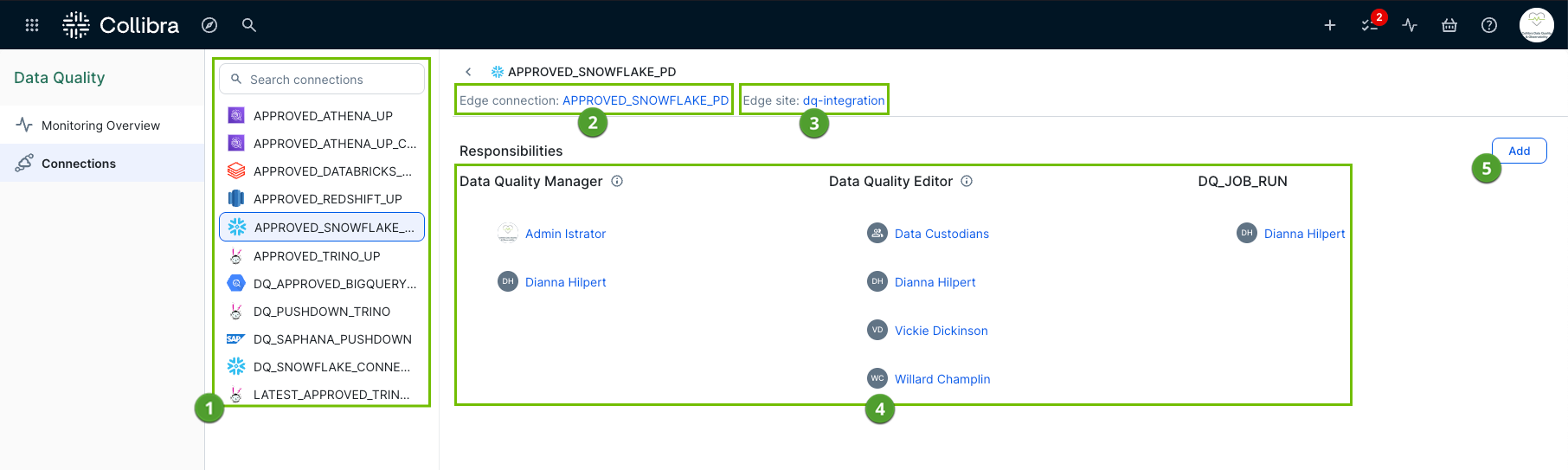Click info icon next to Data Quality Manager
Screen dimensions: 1568x470
pos(617,181)
